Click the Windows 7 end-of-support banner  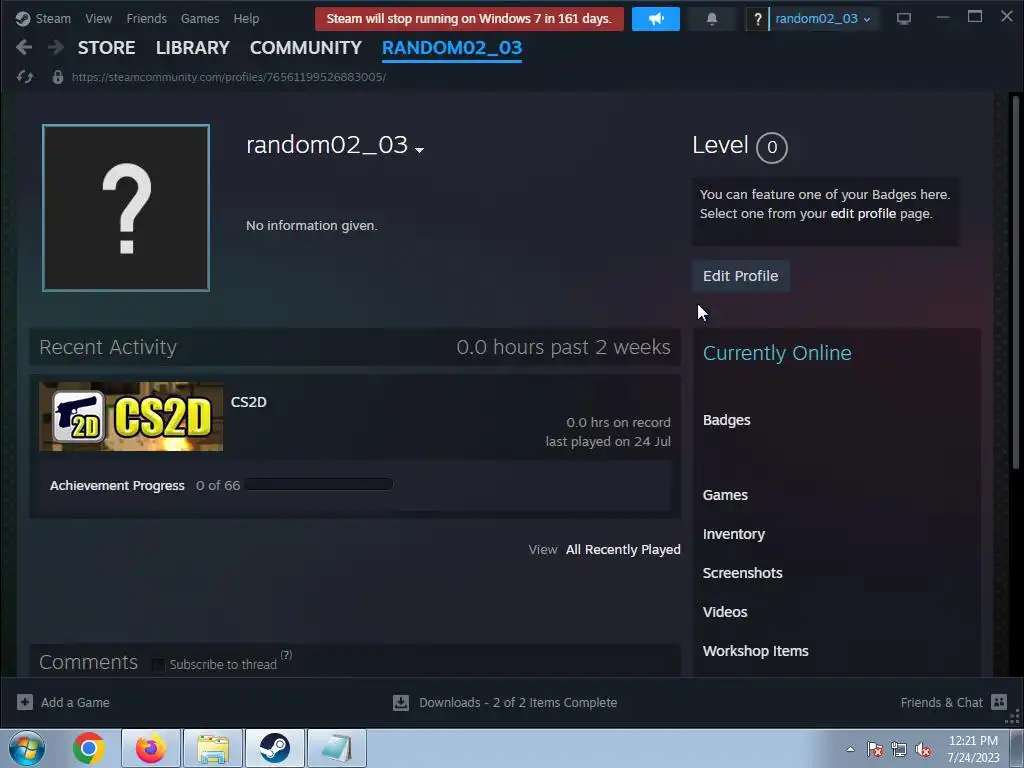(469, 19)
